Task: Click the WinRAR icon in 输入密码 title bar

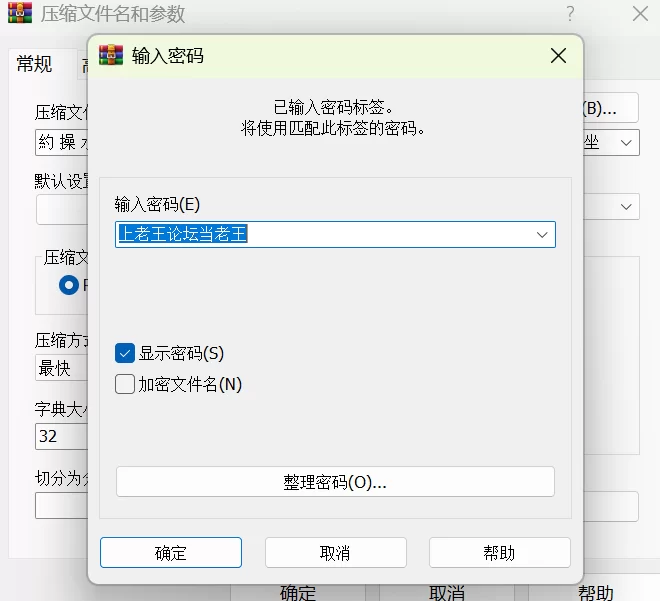Action: [113, 55]
